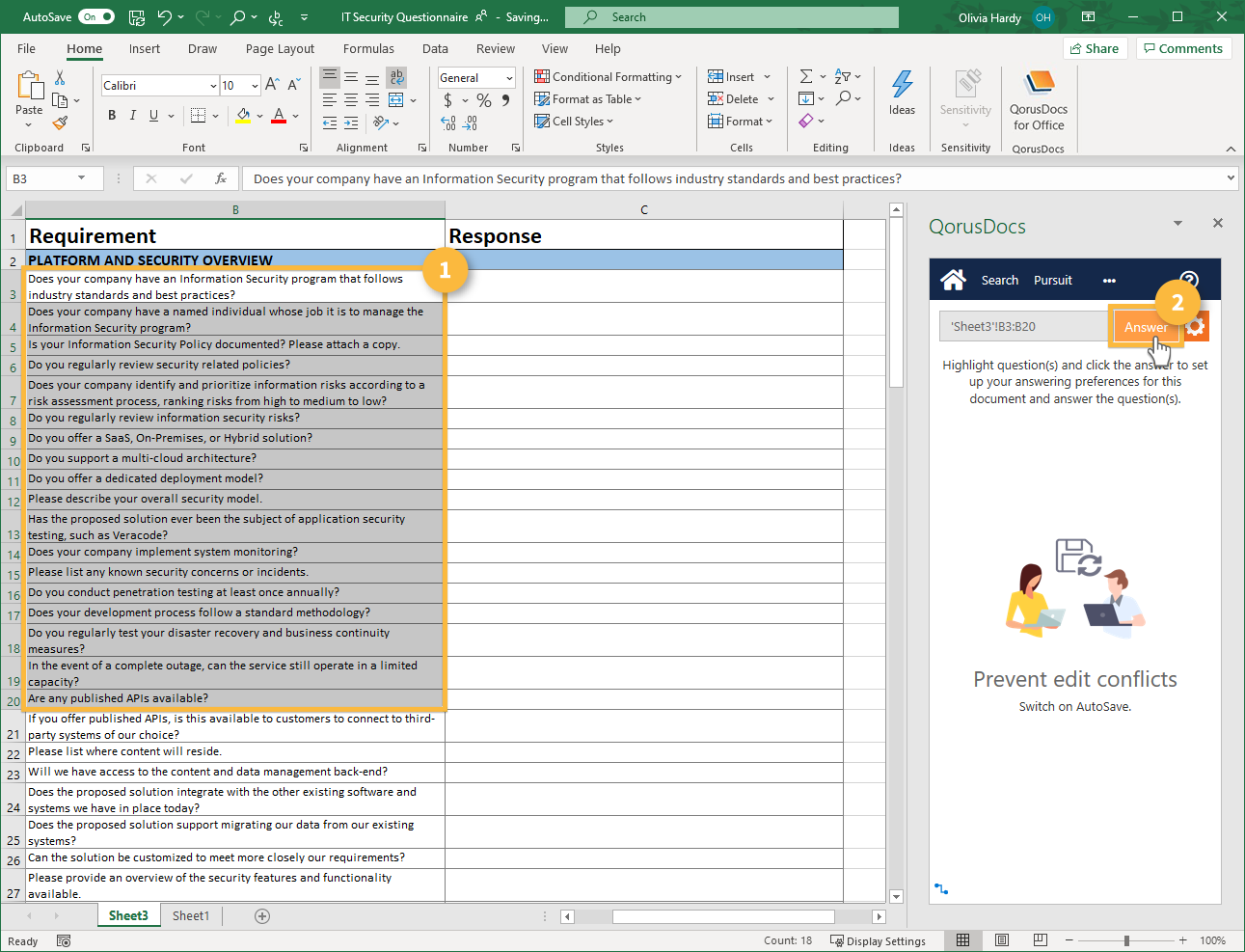1245x952 pixels.
Task: Click the Percent Style icon
Action: tap(484, 100)
